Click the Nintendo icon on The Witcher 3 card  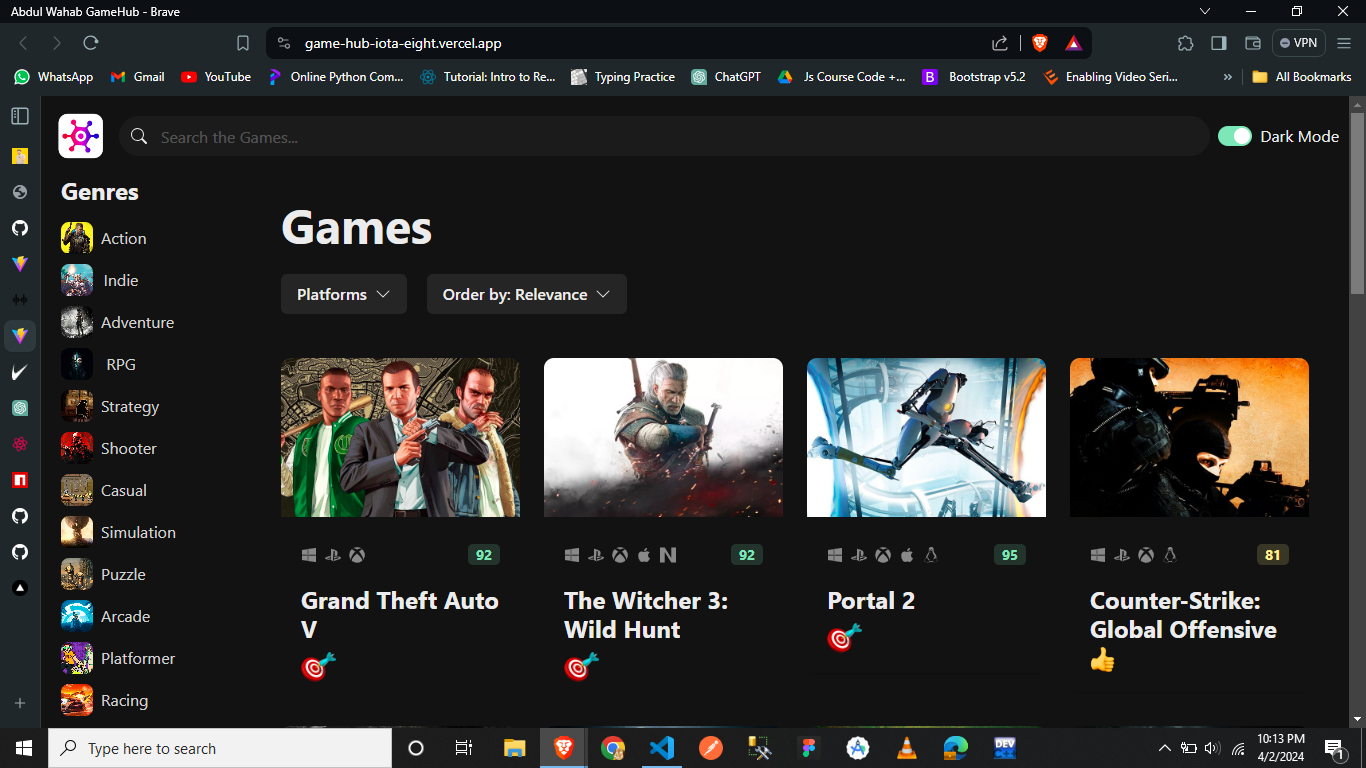668,555
